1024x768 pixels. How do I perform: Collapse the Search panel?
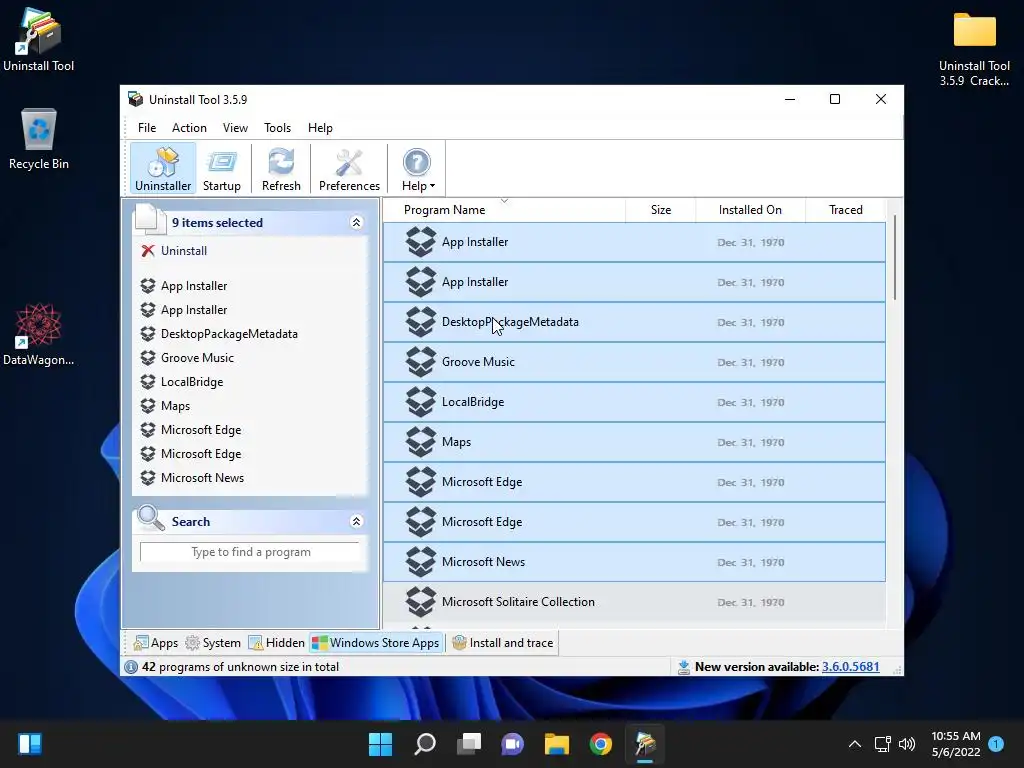(356, 521)
